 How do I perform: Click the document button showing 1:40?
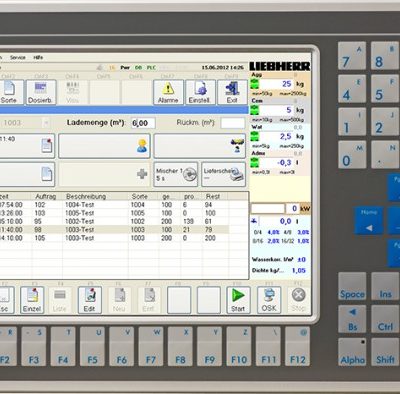pyautogui.click(x=27, y=146)
